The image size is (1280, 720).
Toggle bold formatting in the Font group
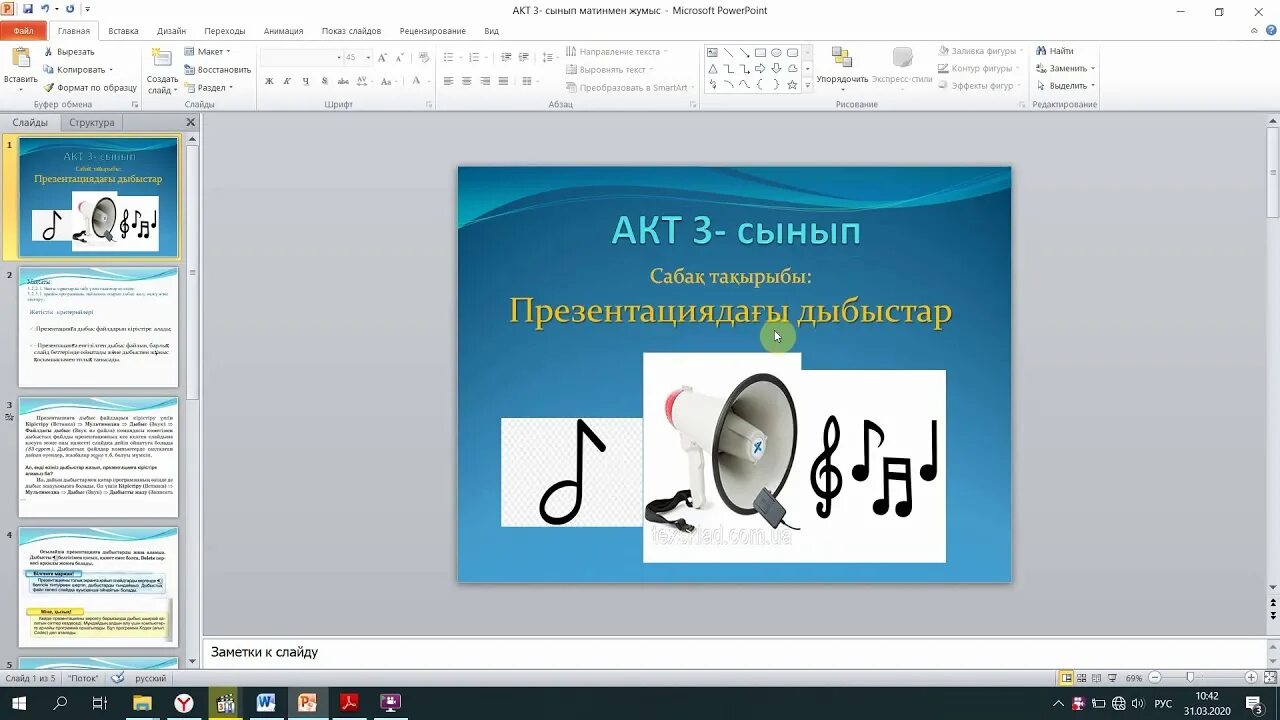pyautogui.click(x=270, y=79)
